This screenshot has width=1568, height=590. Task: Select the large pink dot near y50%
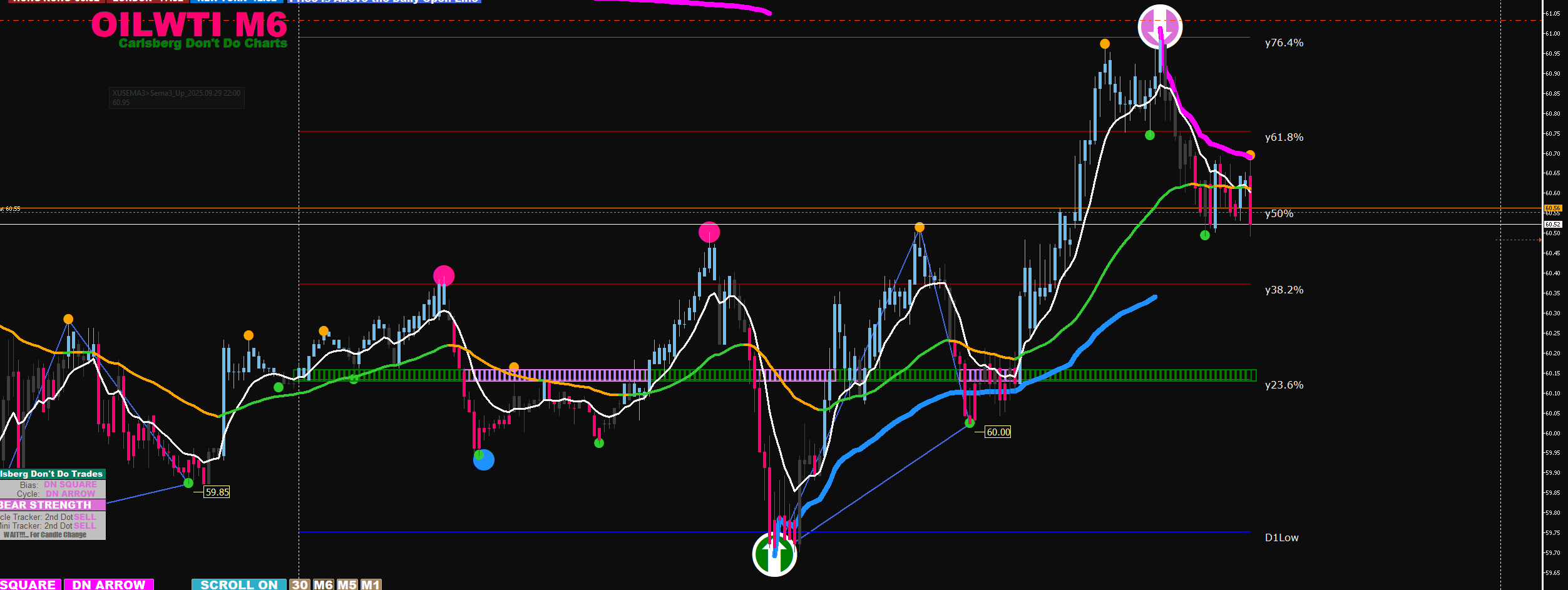[x=709, y=232]
